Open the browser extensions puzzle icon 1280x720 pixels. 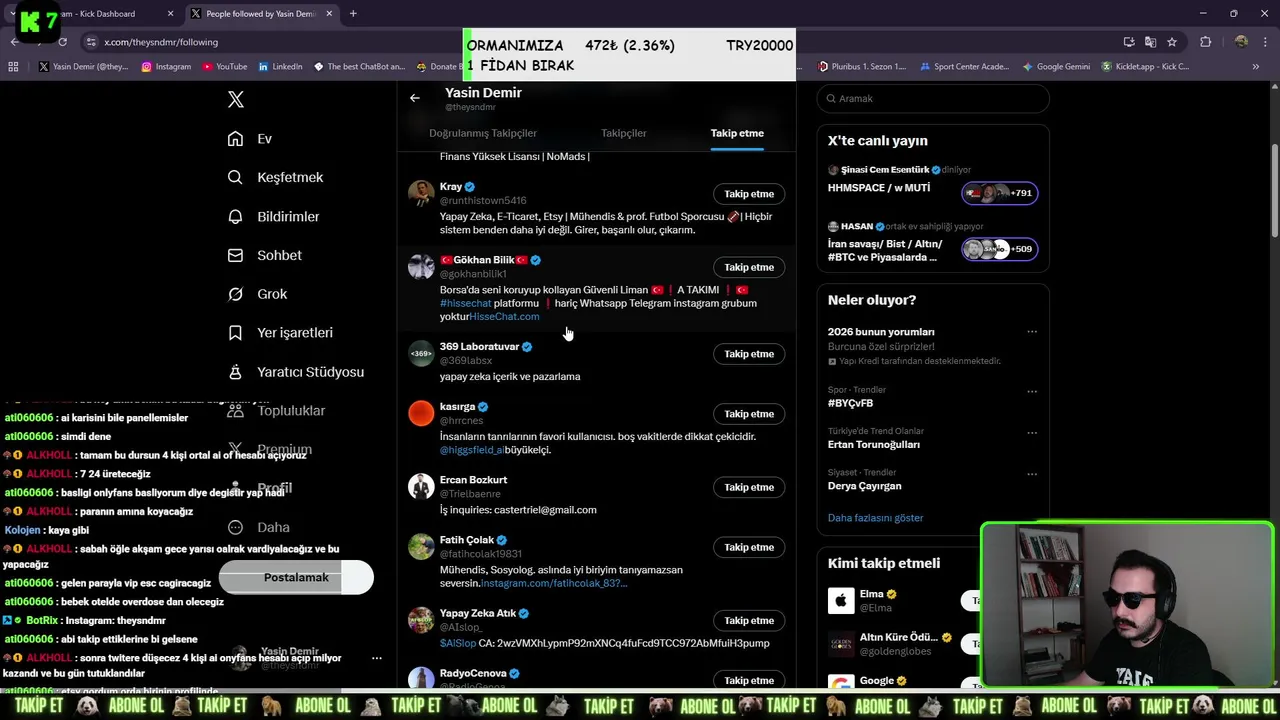[1205, 42]
